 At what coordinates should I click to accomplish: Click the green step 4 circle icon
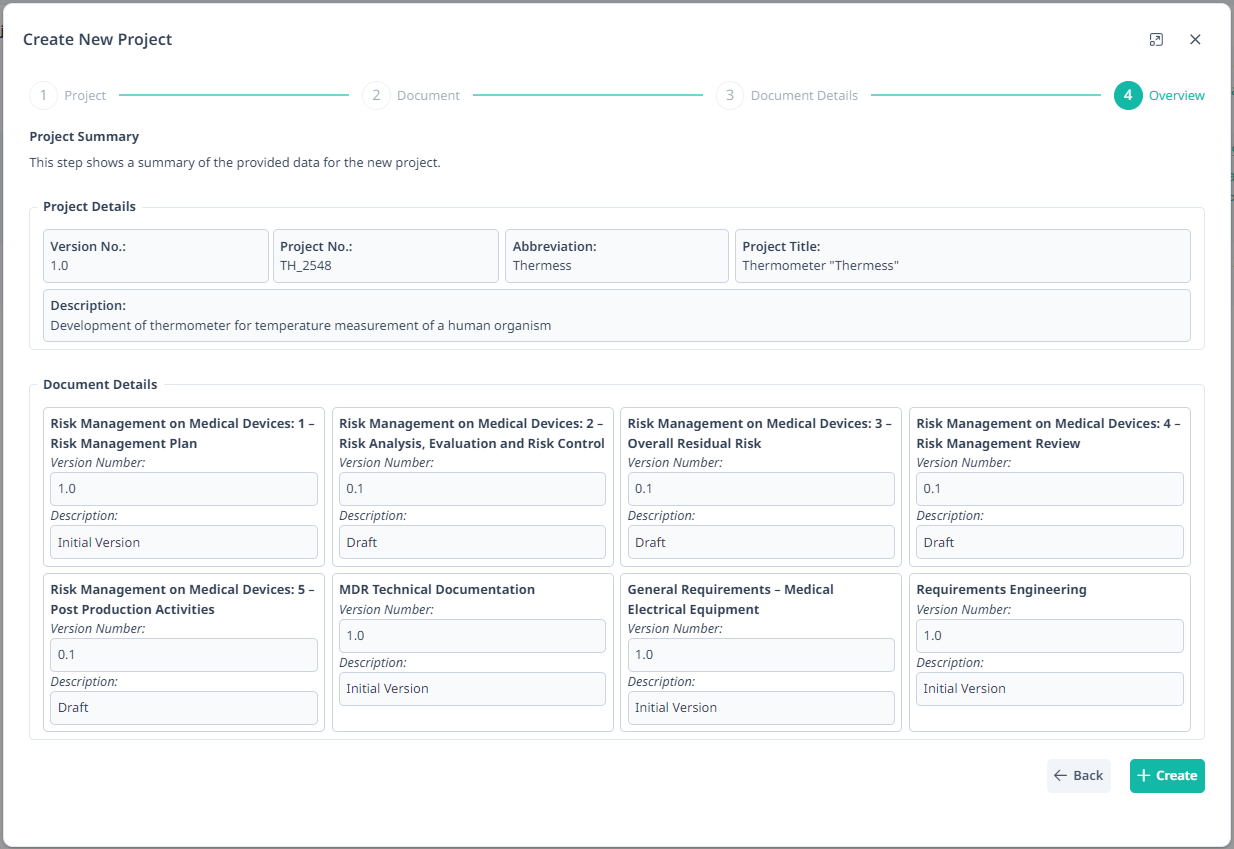click(1127, 95)
